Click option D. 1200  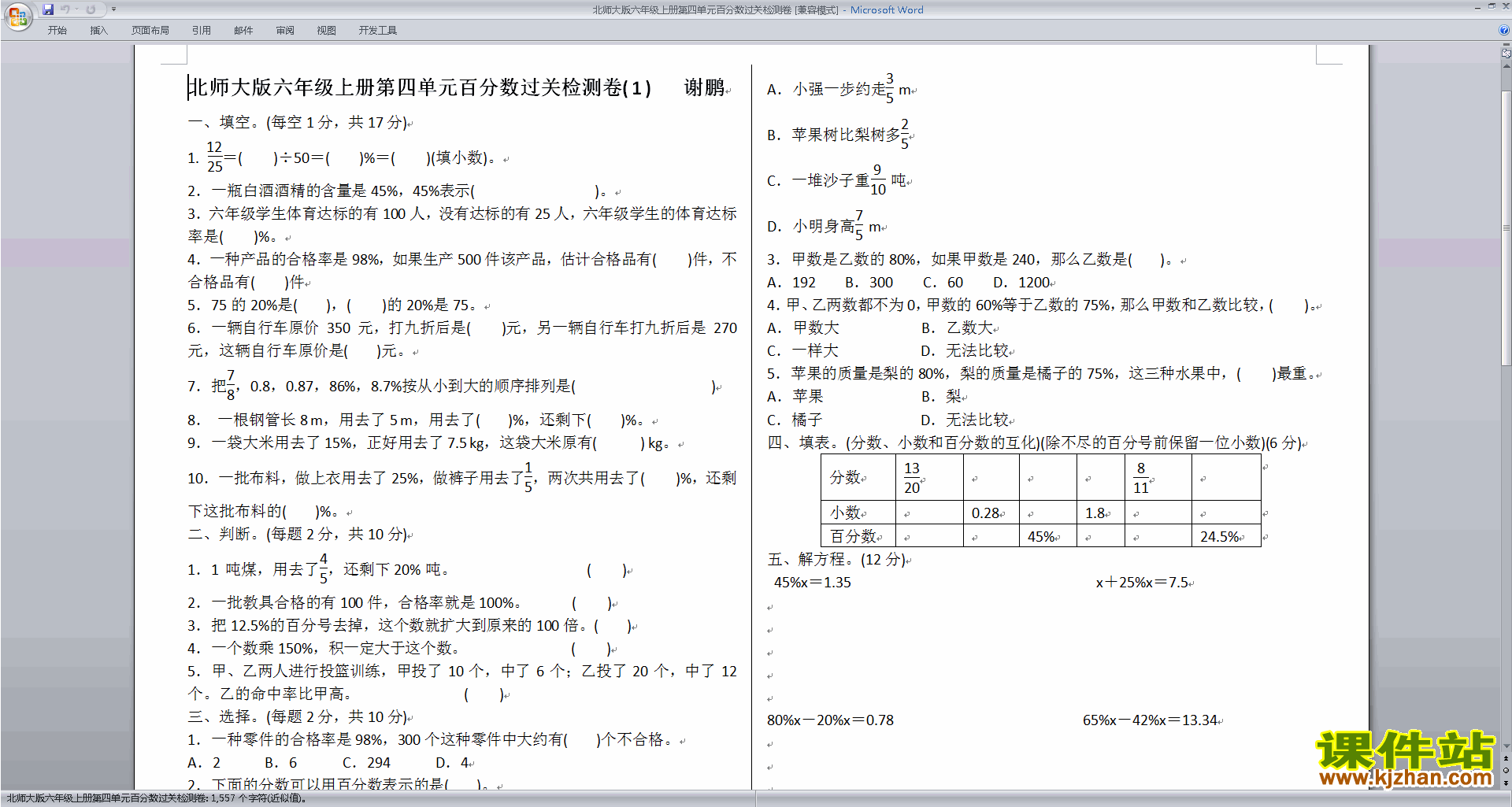[1021, 283]
